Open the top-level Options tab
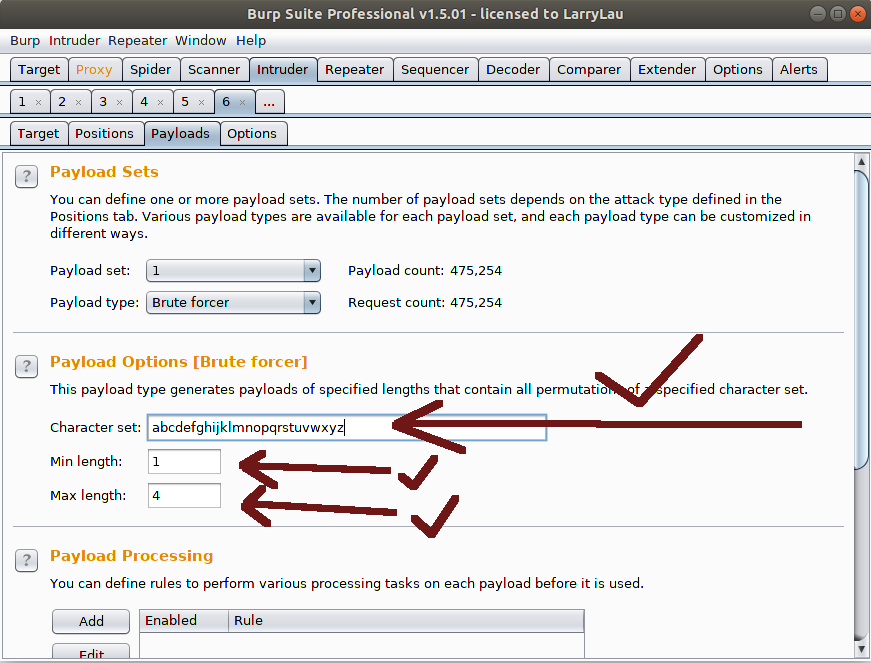 pyautogui.click(x=738, y=69)
